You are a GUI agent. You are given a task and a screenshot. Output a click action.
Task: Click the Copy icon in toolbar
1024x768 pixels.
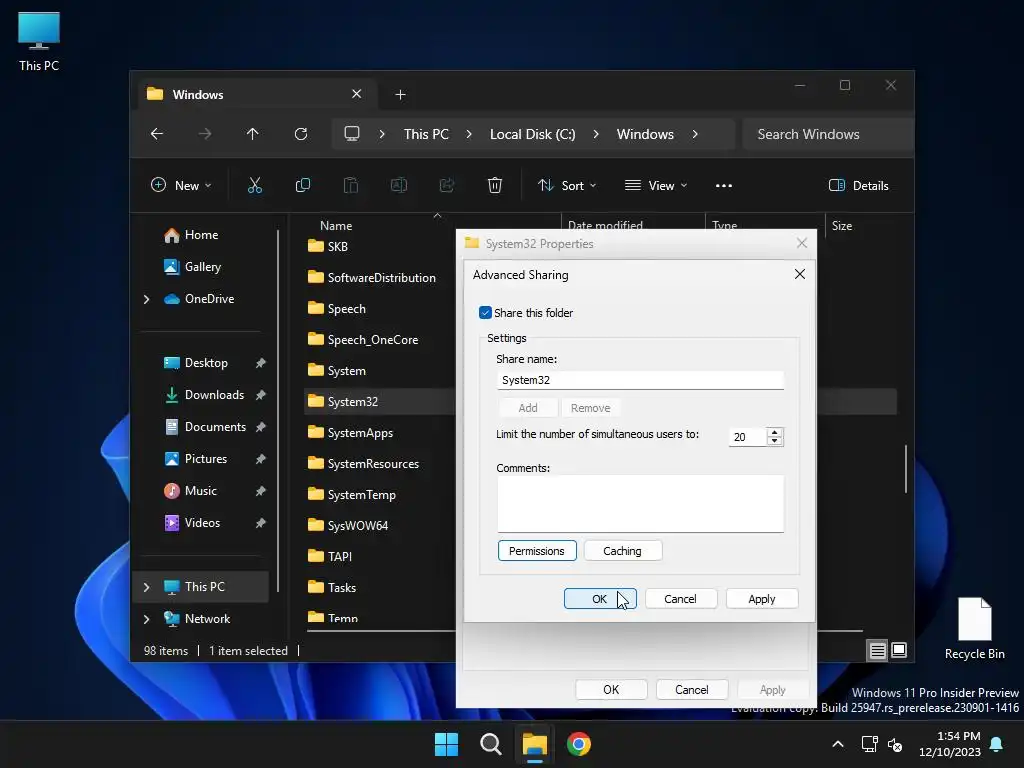pyautogui.click(x=302, y=185)
